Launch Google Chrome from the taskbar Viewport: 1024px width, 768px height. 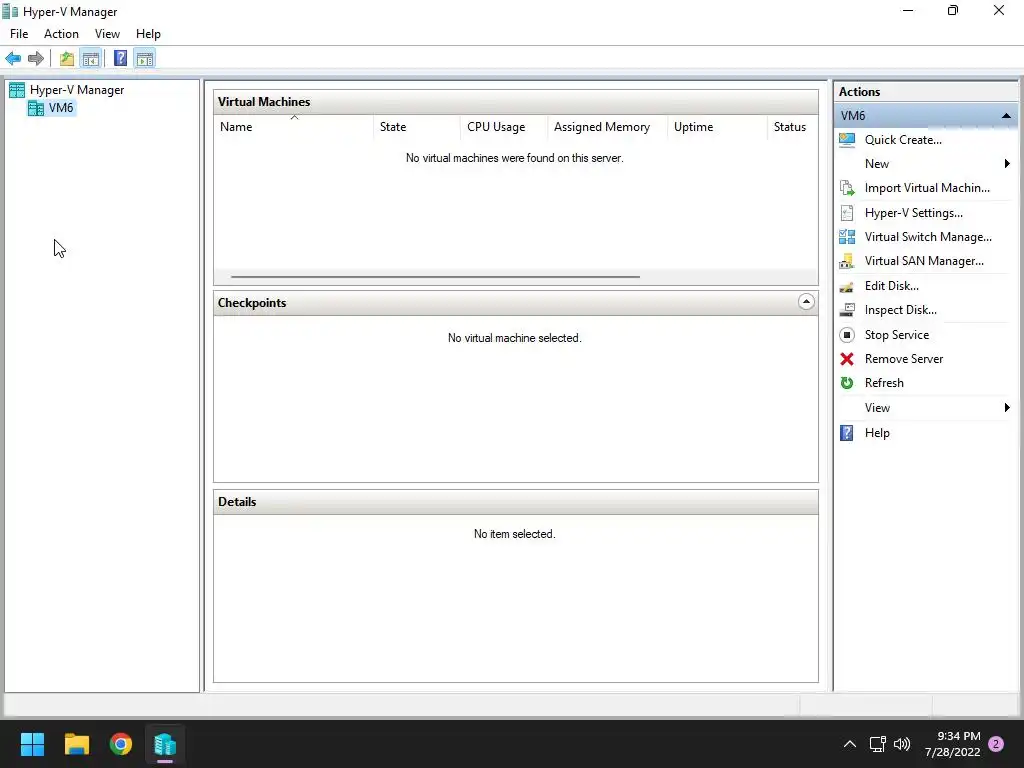click(121, 744)
